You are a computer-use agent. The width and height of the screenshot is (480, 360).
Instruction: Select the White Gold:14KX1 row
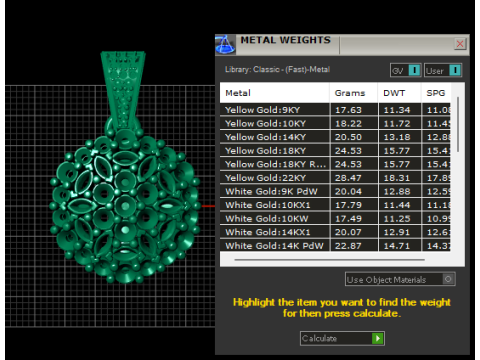coord(335,232)
